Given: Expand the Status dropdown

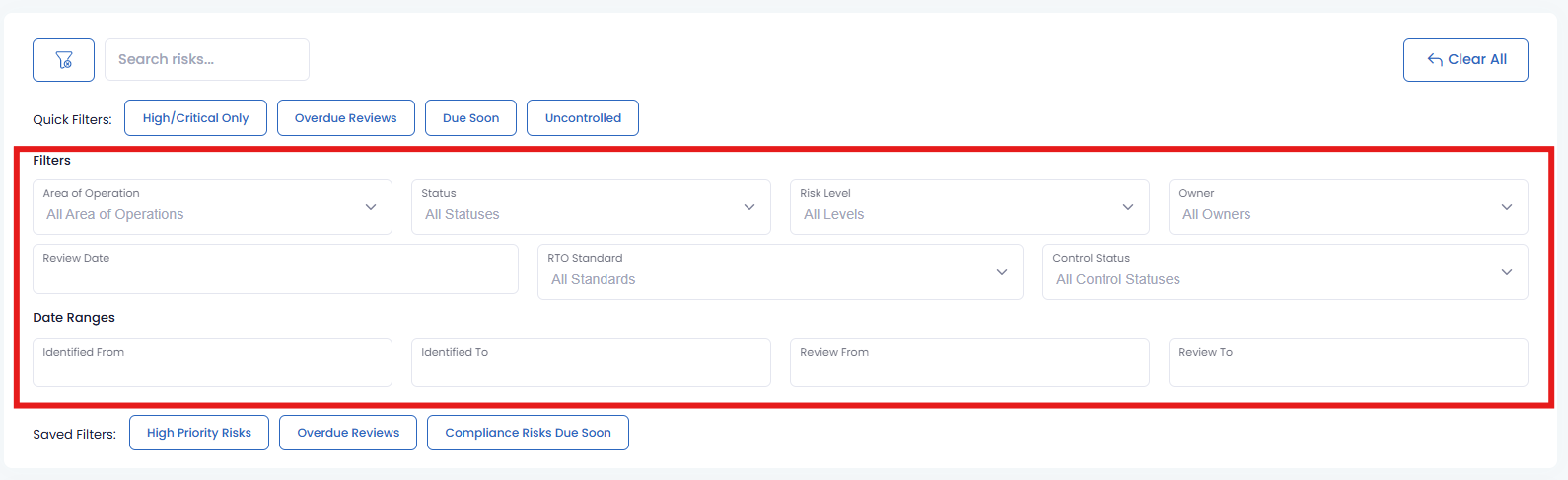Looking at the screenshot, I should pos(591,207).
